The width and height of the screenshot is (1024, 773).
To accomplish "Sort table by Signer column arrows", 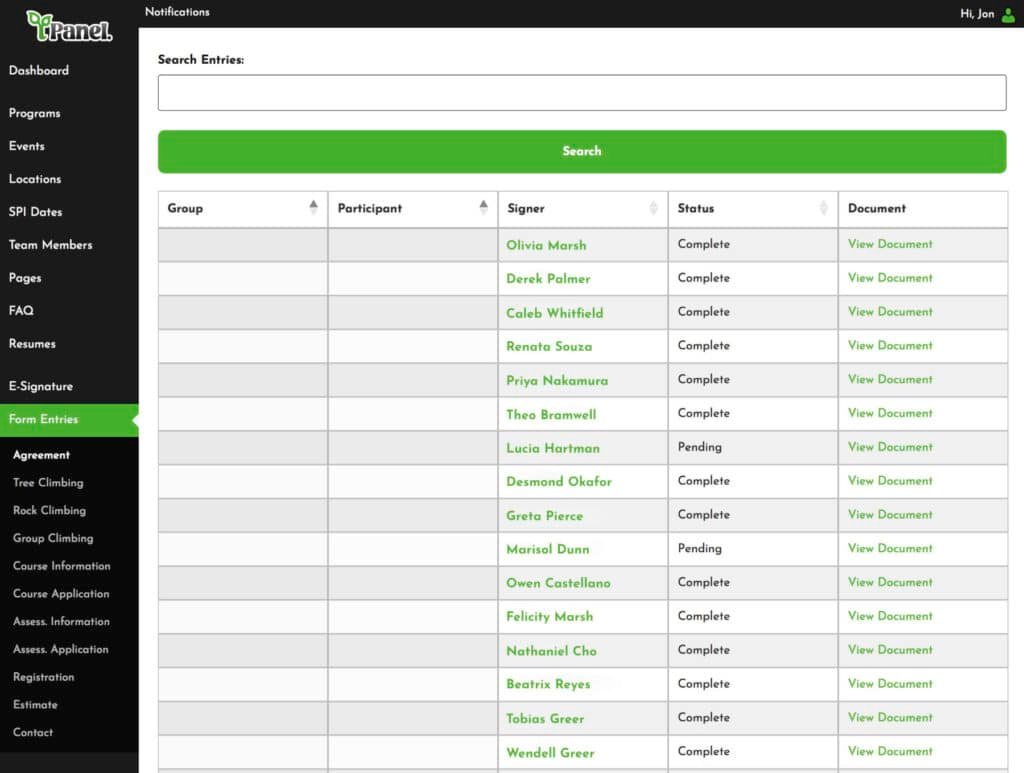I will coord(654,208).
